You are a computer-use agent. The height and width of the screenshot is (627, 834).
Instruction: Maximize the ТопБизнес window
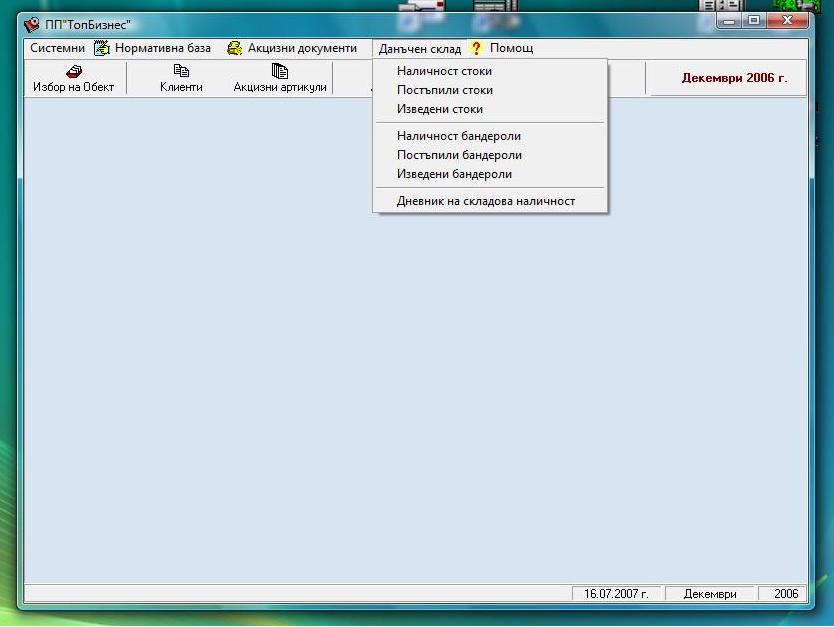[x=754, y=21]
